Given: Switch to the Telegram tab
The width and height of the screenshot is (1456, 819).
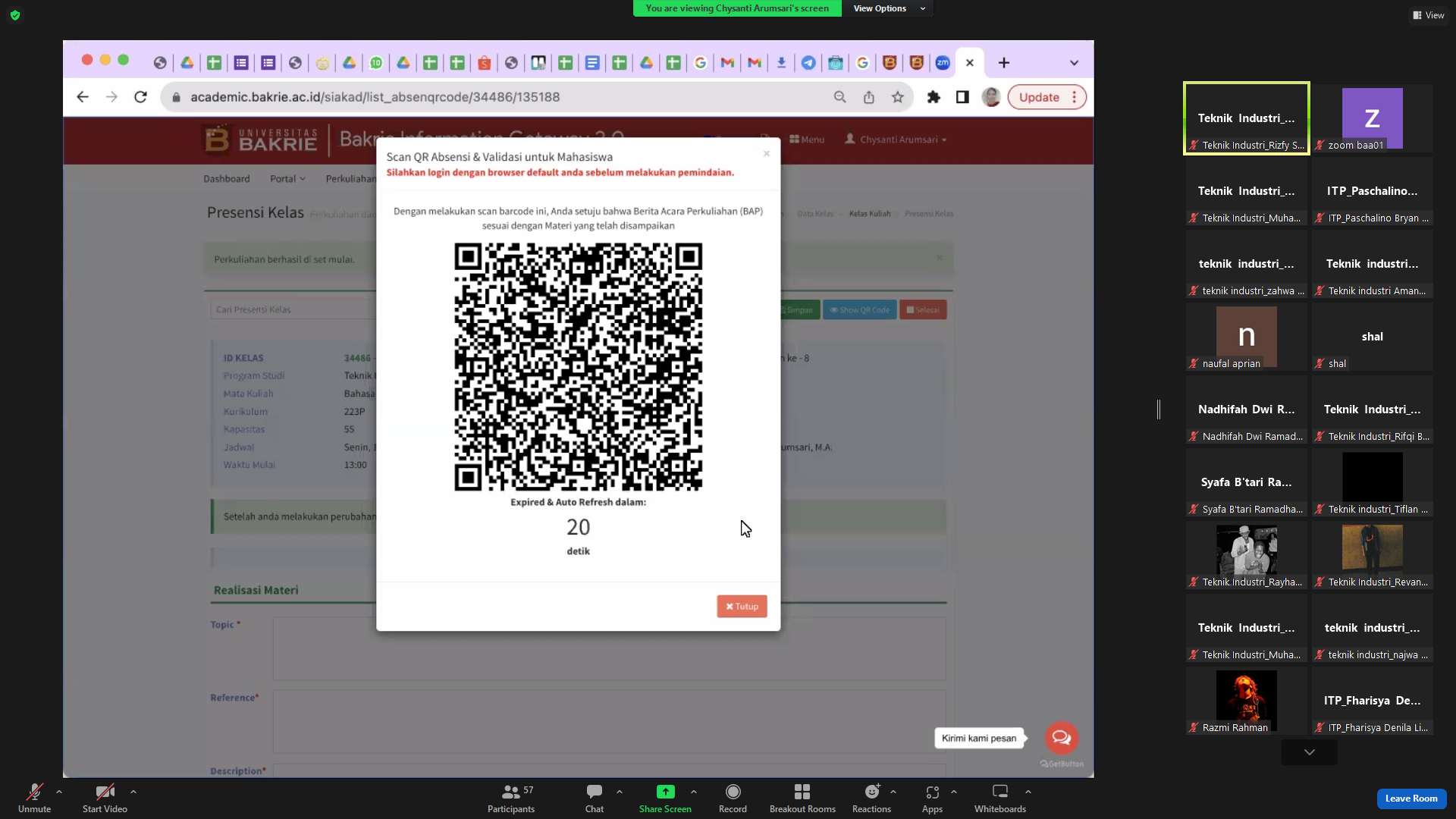Looking at the screenshot, I should (x=808, y=63).
